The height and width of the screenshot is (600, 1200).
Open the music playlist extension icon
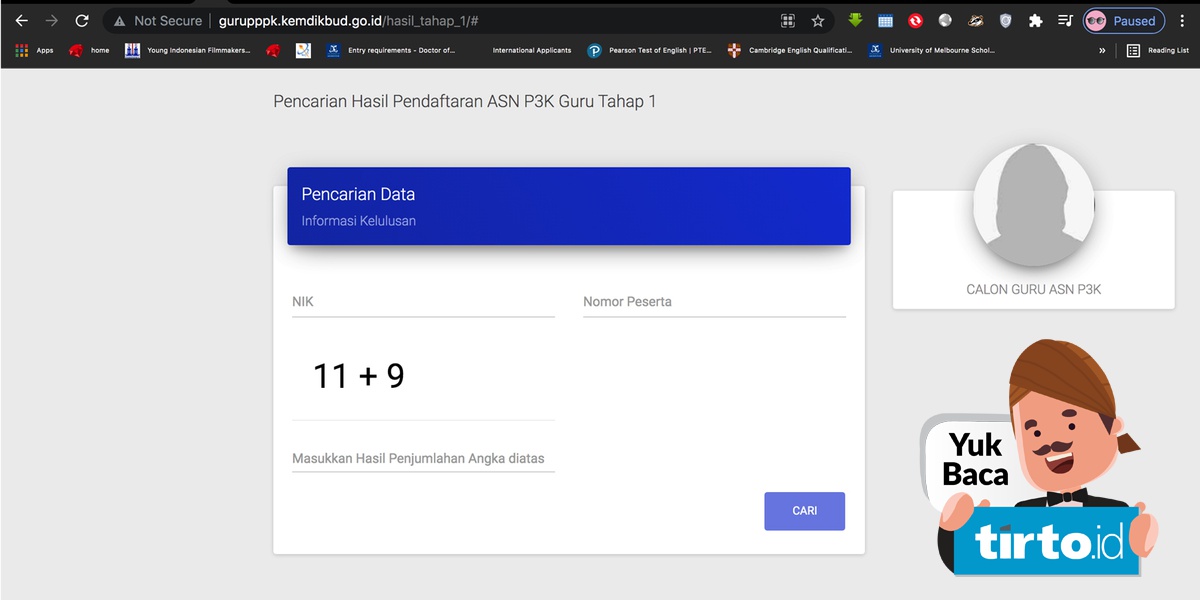click(x=1066, y=20)
